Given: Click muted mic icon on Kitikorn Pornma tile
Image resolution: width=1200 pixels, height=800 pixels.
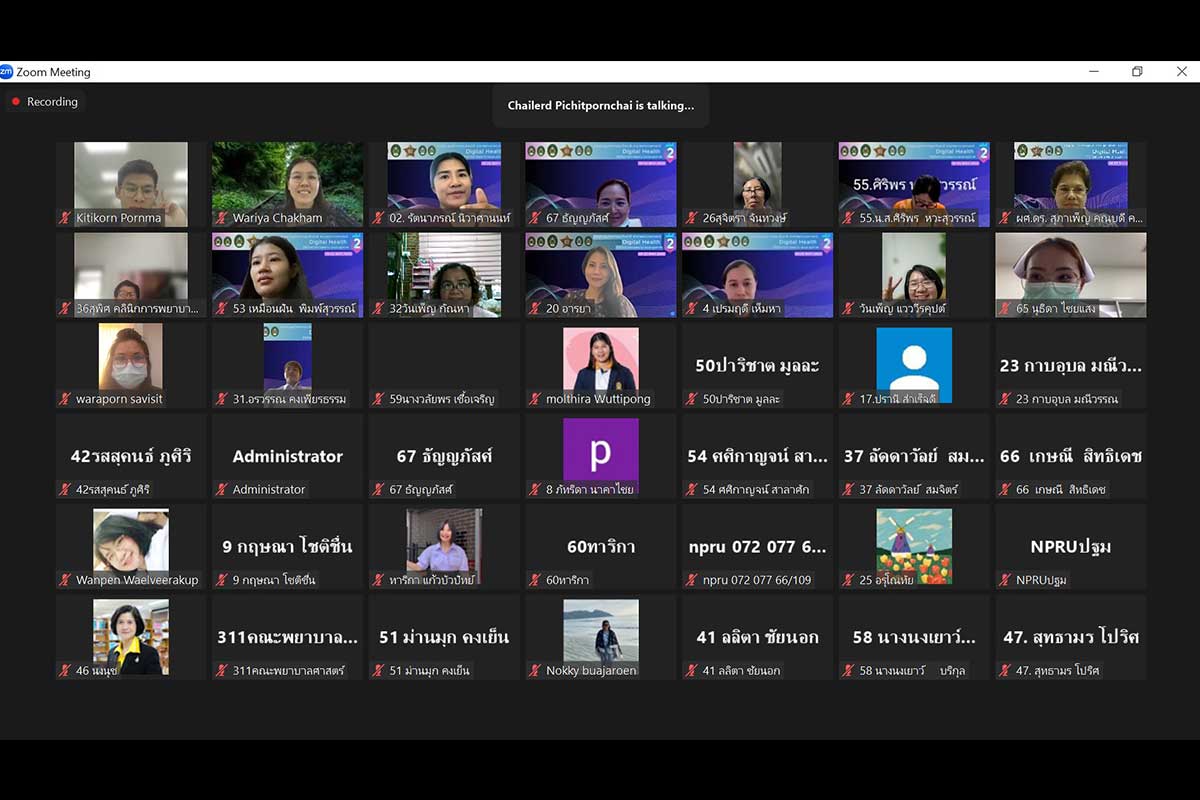Looking at the screenshot, I should [66, 218].
